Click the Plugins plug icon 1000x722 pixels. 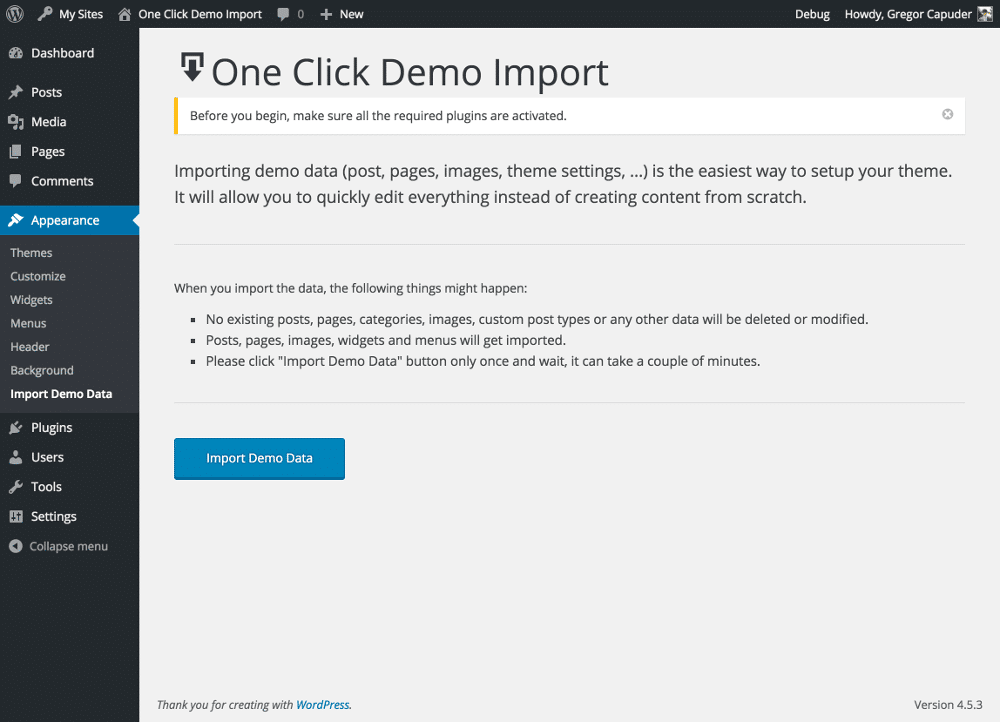click(16, 428)
